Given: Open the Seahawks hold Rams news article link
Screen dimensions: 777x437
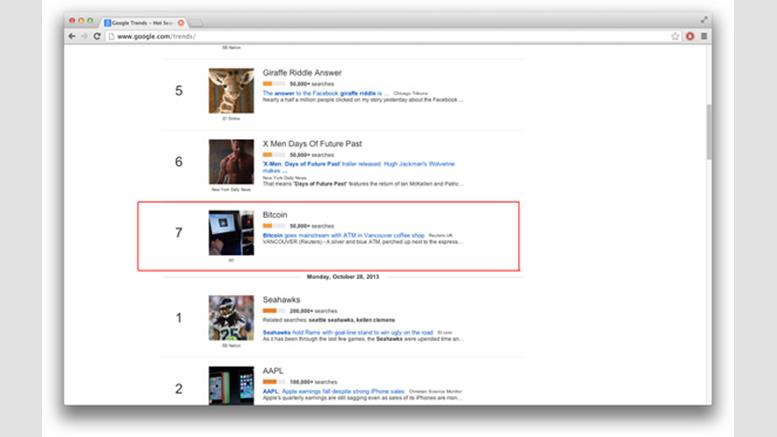Looking at the screenshot, I should (x=348, y=332).
